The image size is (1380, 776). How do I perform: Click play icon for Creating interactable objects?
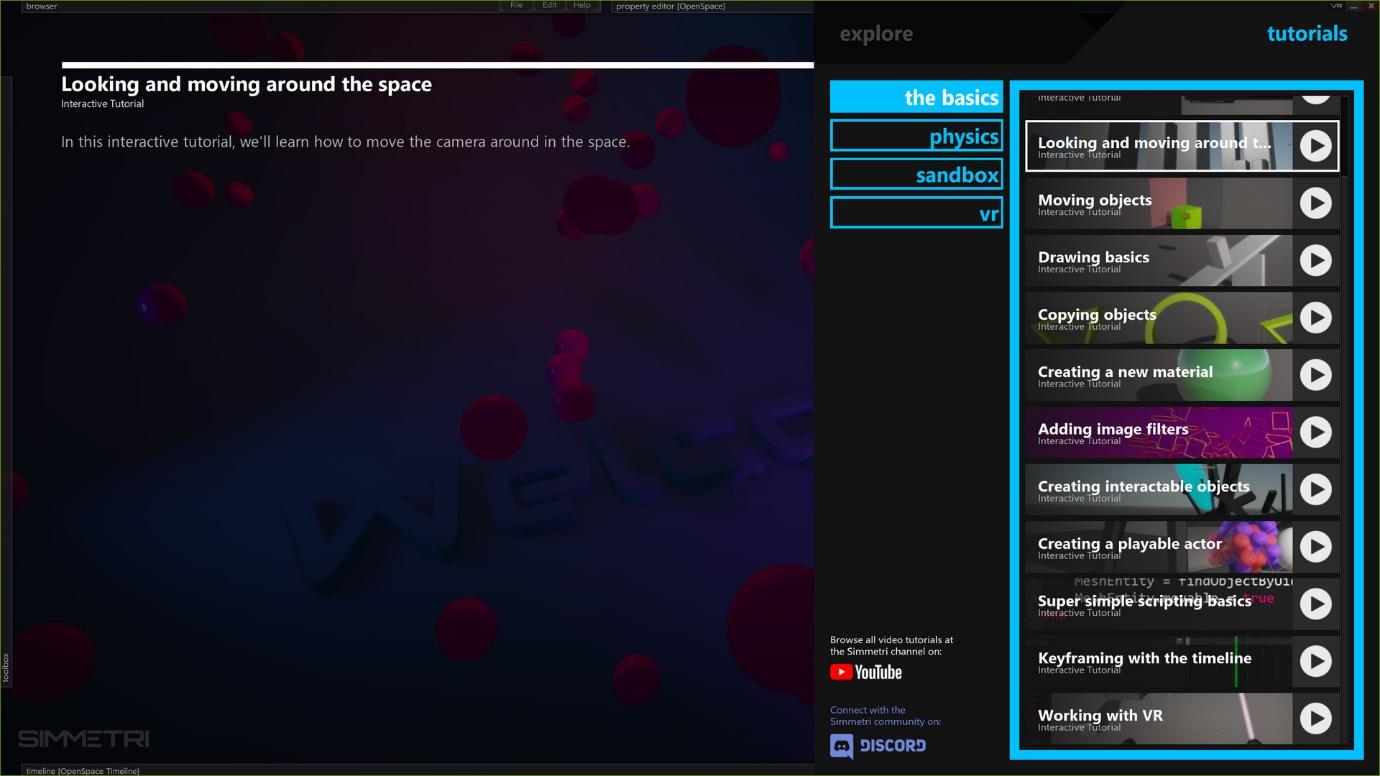pos(1315,489)
